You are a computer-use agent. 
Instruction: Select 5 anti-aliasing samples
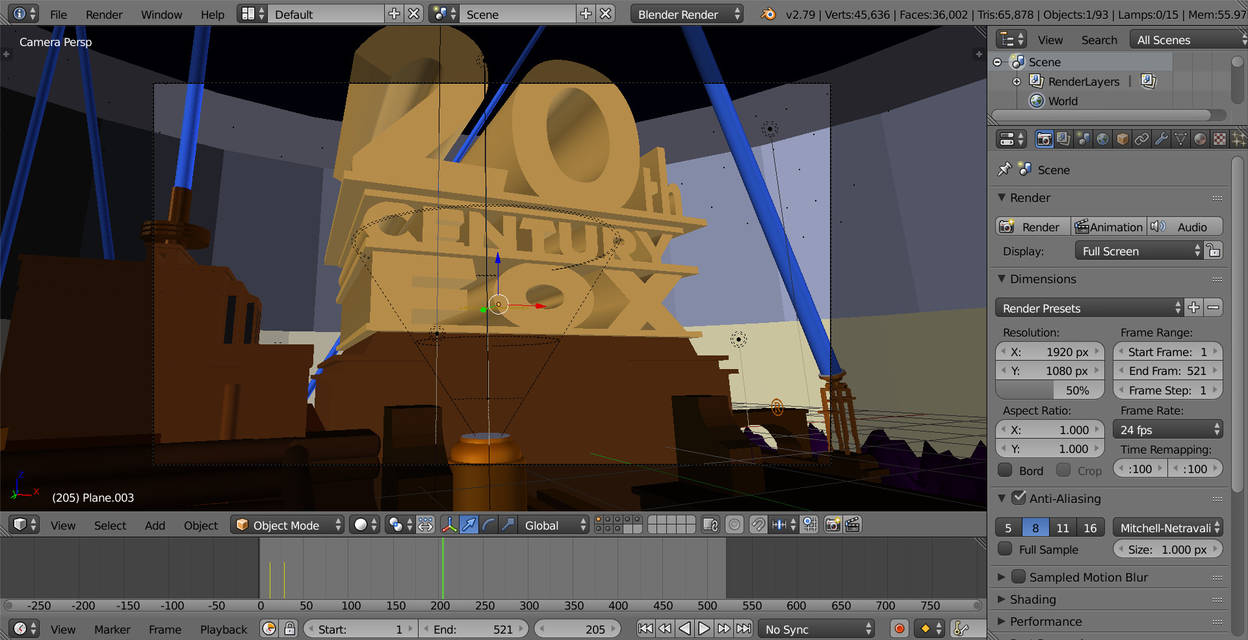1008,527
